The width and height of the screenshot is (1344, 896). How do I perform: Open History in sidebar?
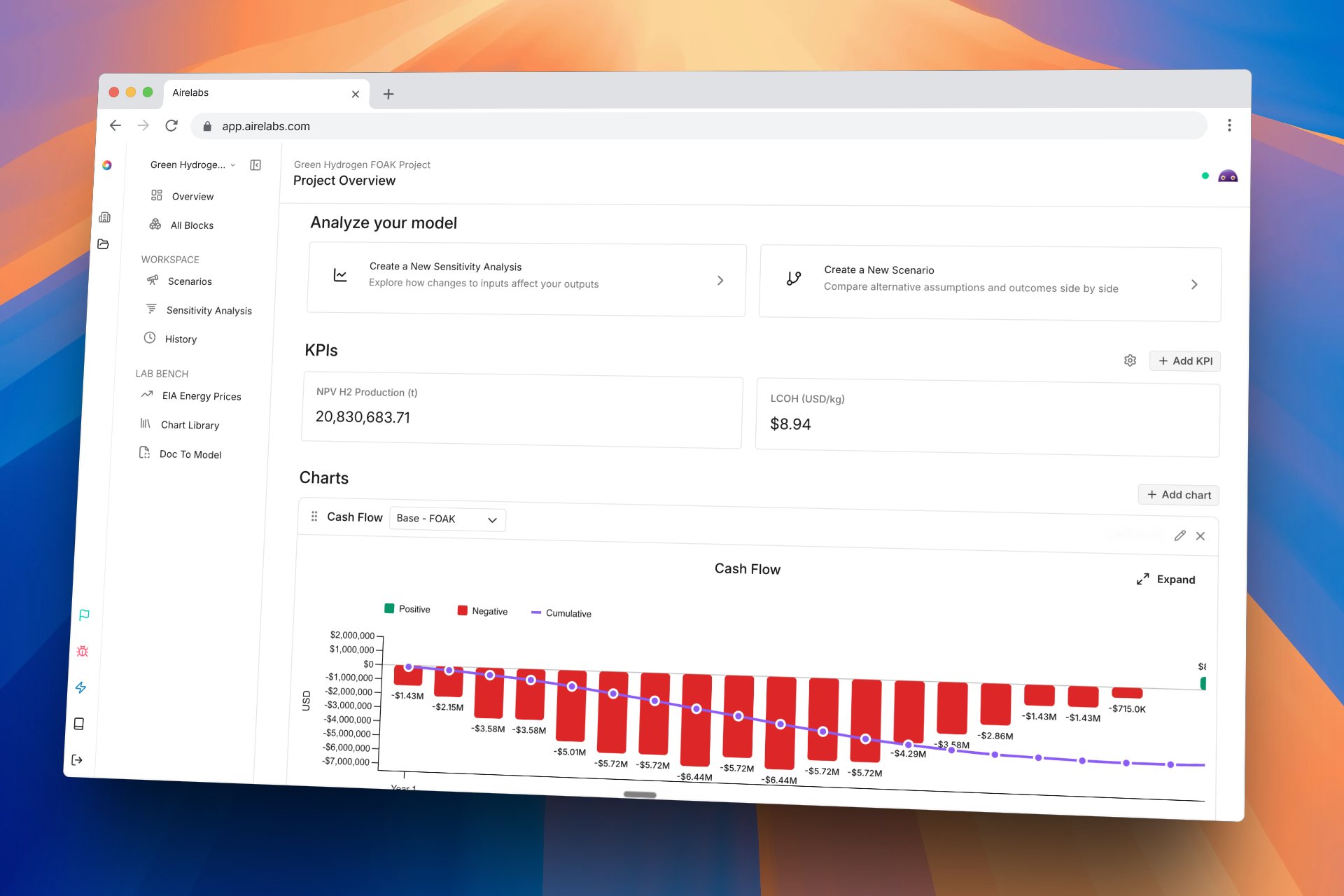(x=170, y=339)
